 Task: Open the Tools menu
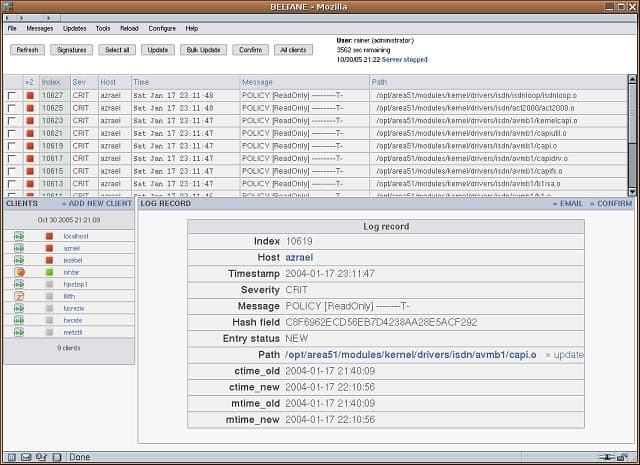tap(103, 29)
